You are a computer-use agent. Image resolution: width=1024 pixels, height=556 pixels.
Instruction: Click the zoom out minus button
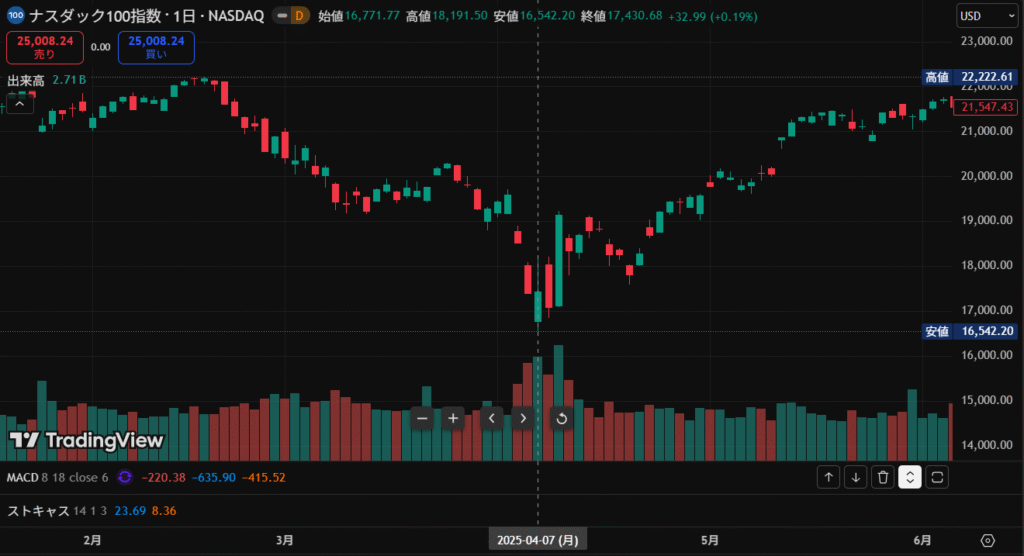(x=422, y=418)
